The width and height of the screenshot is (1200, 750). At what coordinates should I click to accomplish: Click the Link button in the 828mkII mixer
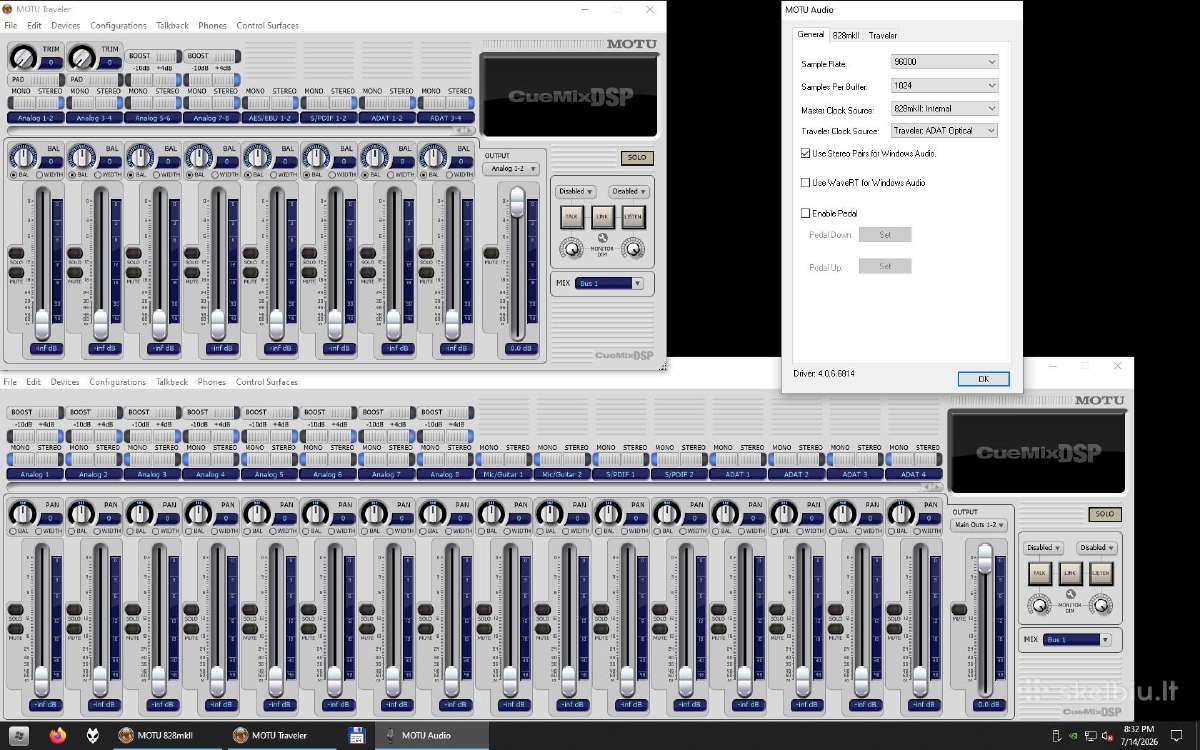(x=1071, y=574)
